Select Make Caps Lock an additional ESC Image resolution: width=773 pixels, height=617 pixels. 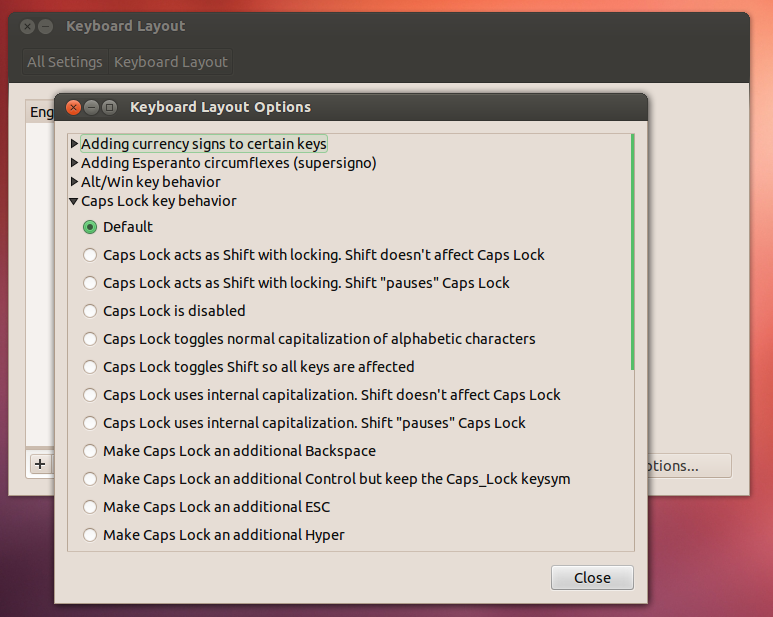(91, 507)
